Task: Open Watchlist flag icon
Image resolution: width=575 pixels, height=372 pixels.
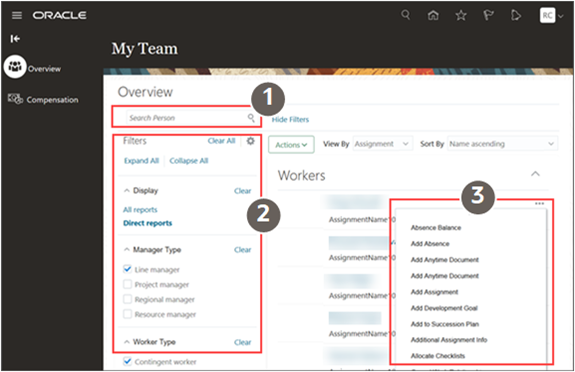Action: click(x=488, y=15)
